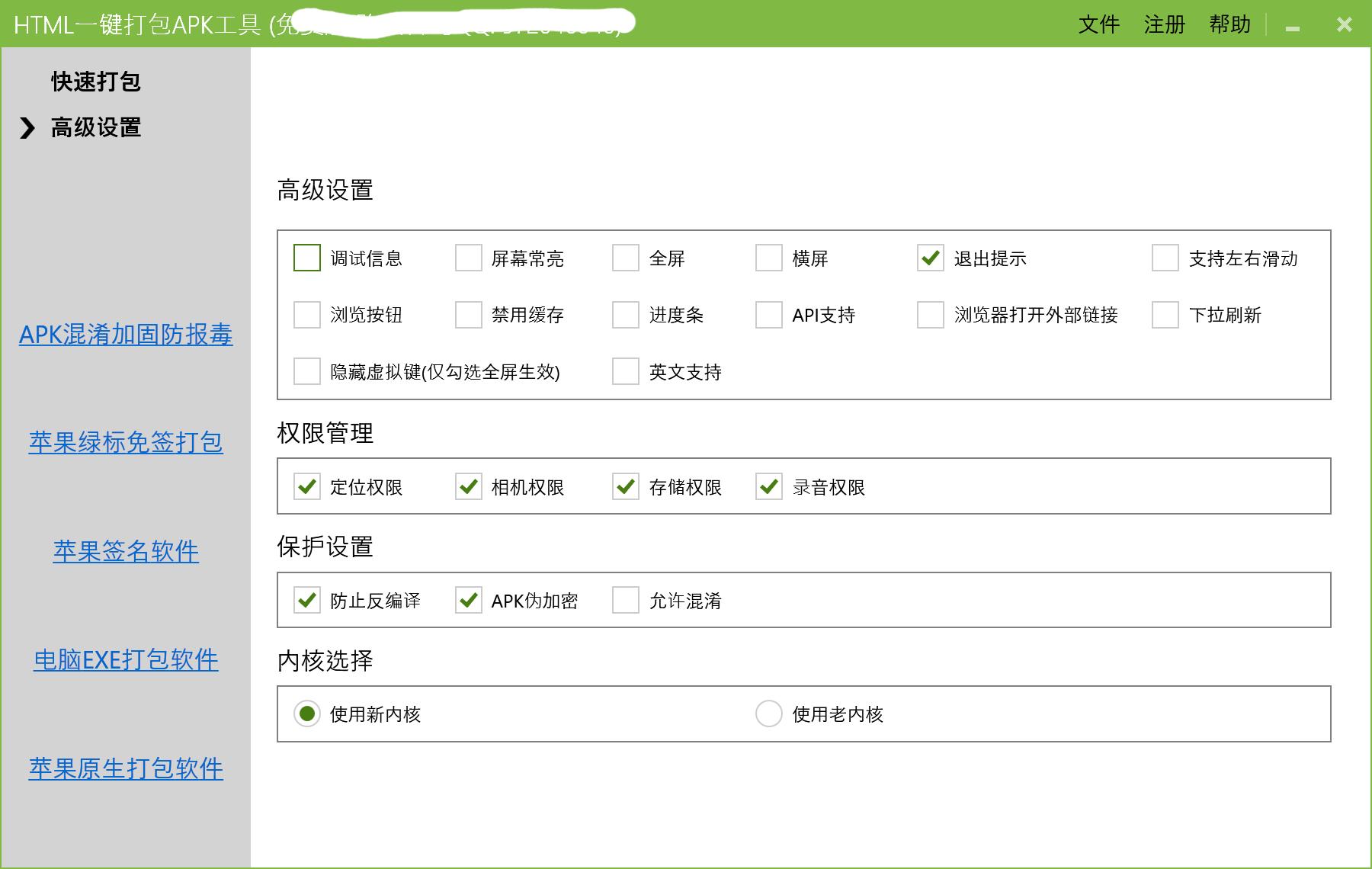Enable the 调试信息 checkbox
This screenshot has width=1372, height=869.
click(x=306, y=258)
